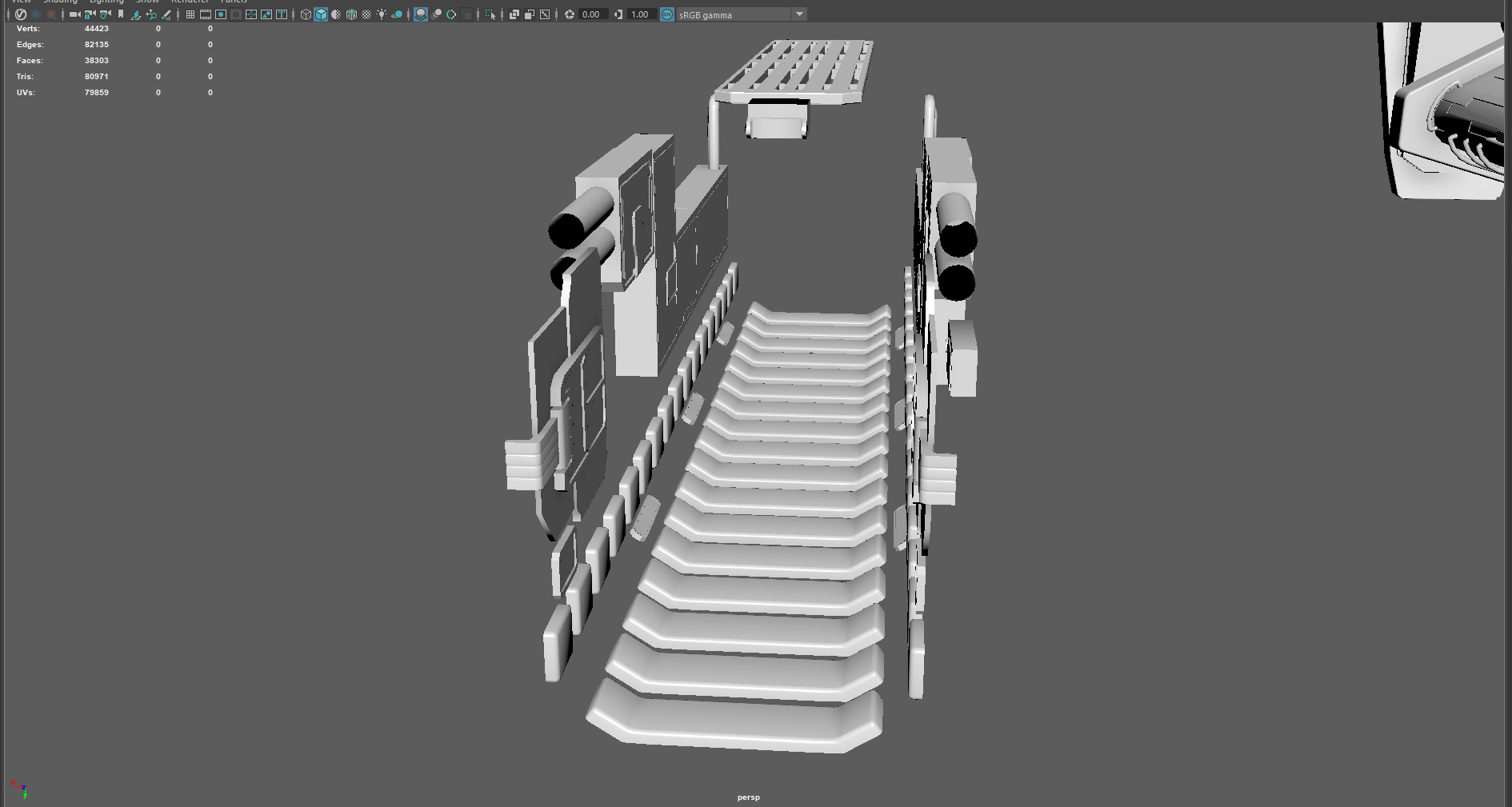
Task: Click the Exposure aperture icon
Action: pyautogui.click(x=570, y=14)
